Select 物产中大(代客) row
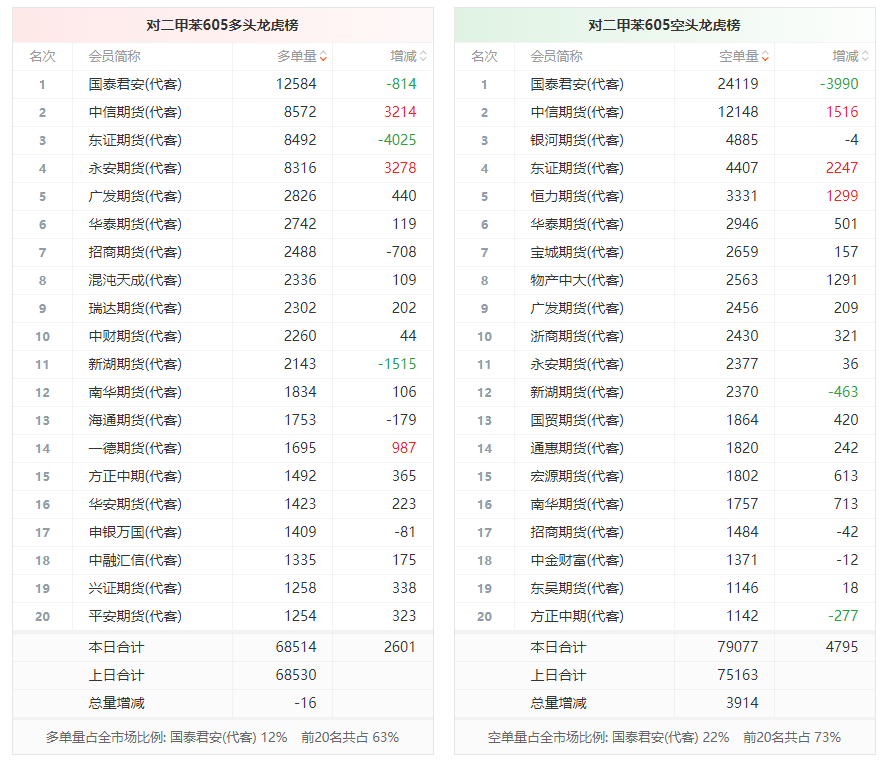 pyautogui.click(x=665, y=281)
